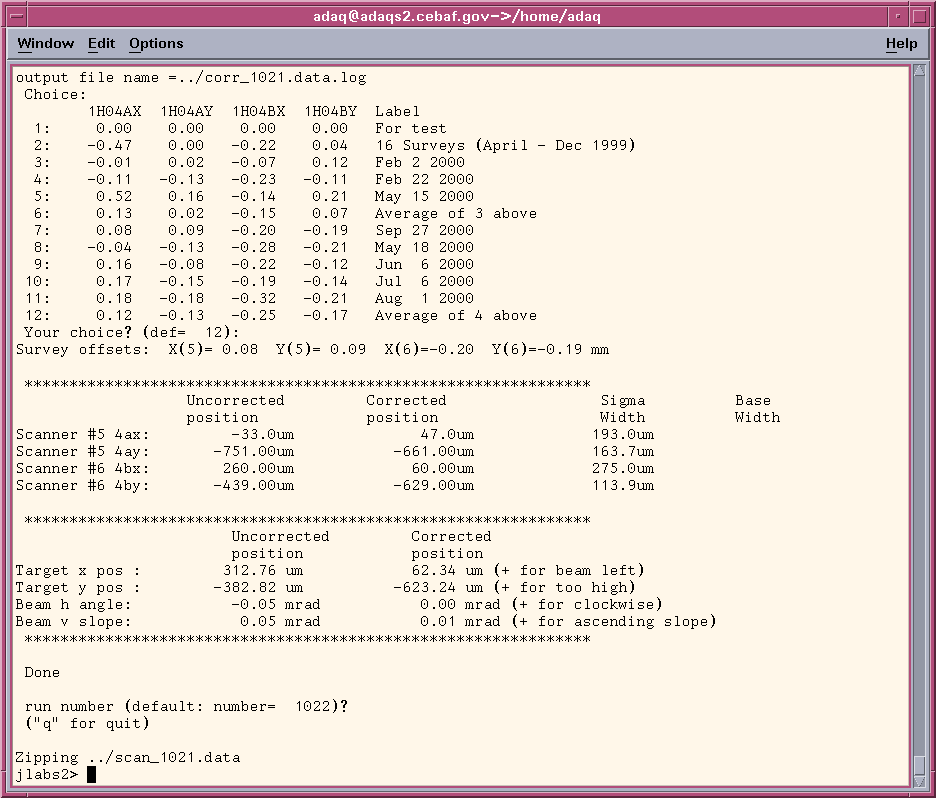The width and height of the screenshot is (936, 798).
Task: Click '16 Surveys (April - Dec 1999)' label
Action: 506,146
